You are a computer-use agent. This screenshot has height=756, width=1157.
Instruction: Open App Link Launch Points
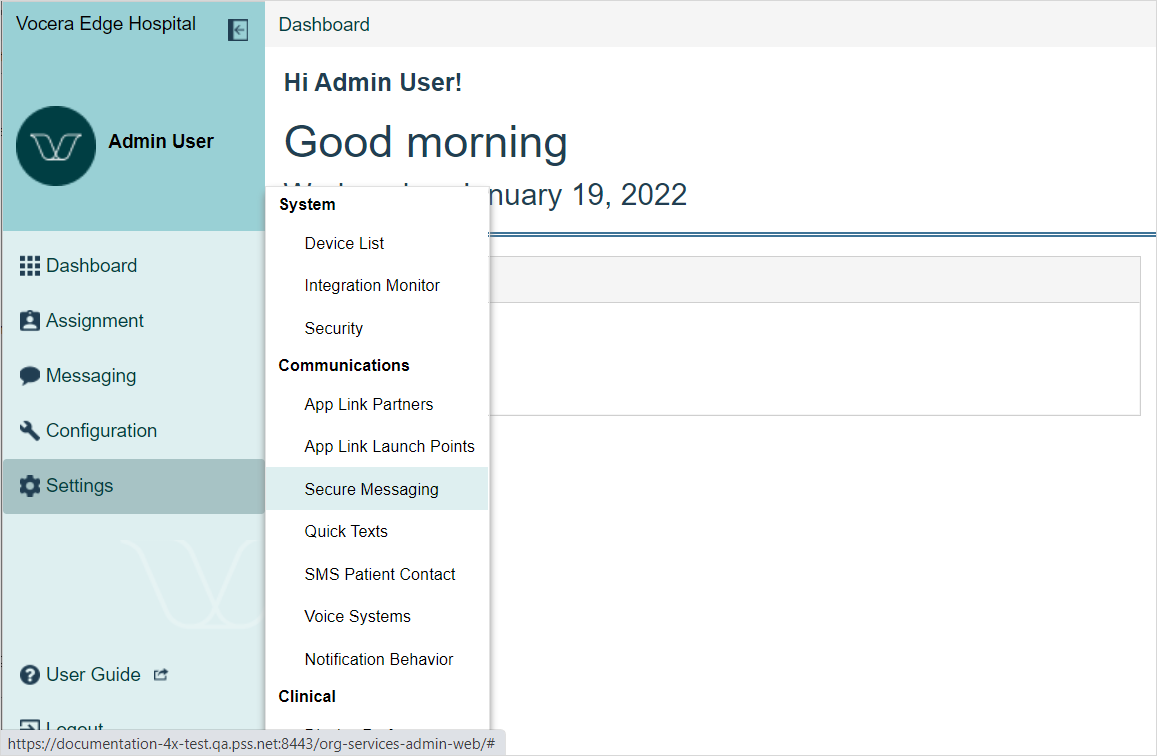389,446
